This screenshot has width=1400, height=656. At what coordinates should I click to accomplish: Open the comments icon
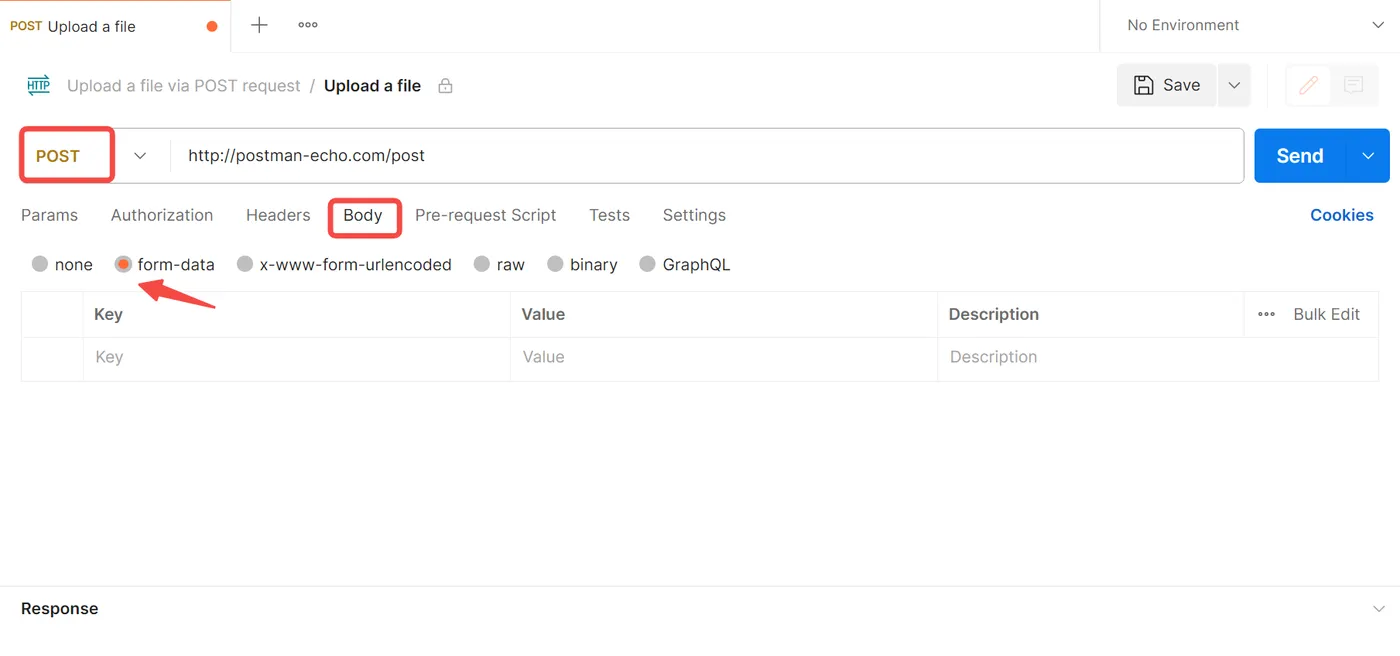coord(1354,85)
